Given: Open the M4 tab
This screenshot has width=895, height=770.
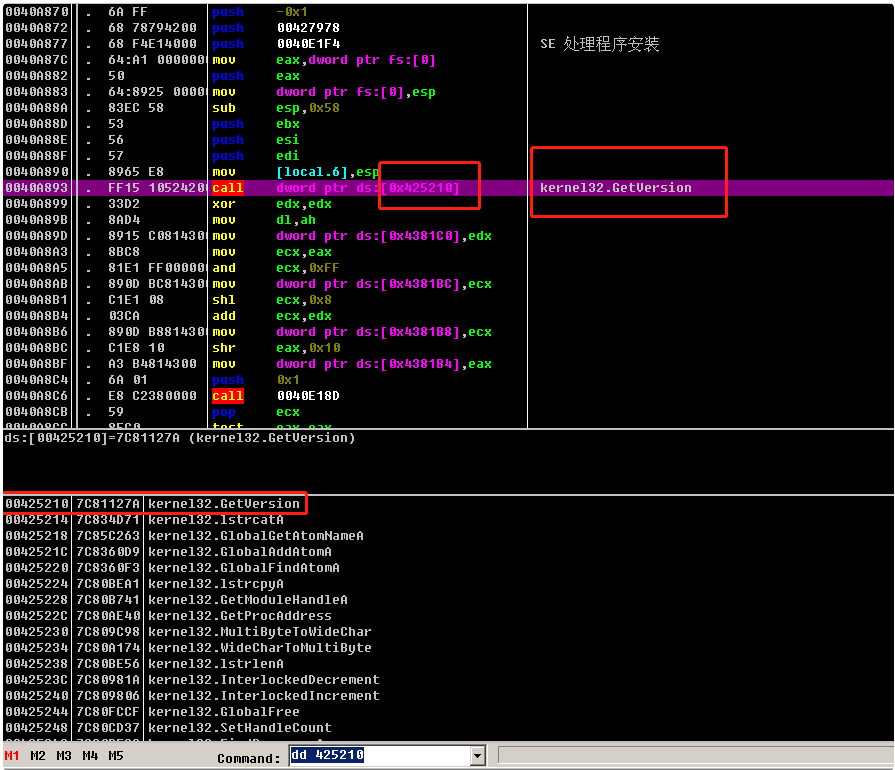Looking at the screenshot, I should (90, 756).
